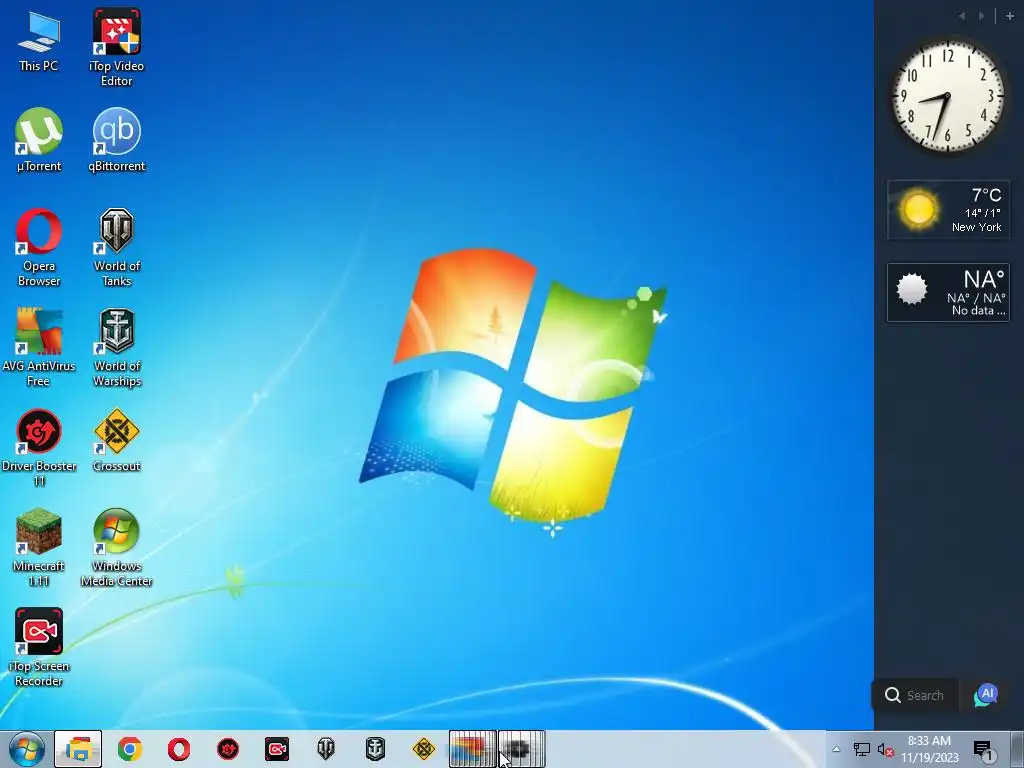Show hidden system tray icons
This screenshot has height=768, width=1024.
coord(836,749)
